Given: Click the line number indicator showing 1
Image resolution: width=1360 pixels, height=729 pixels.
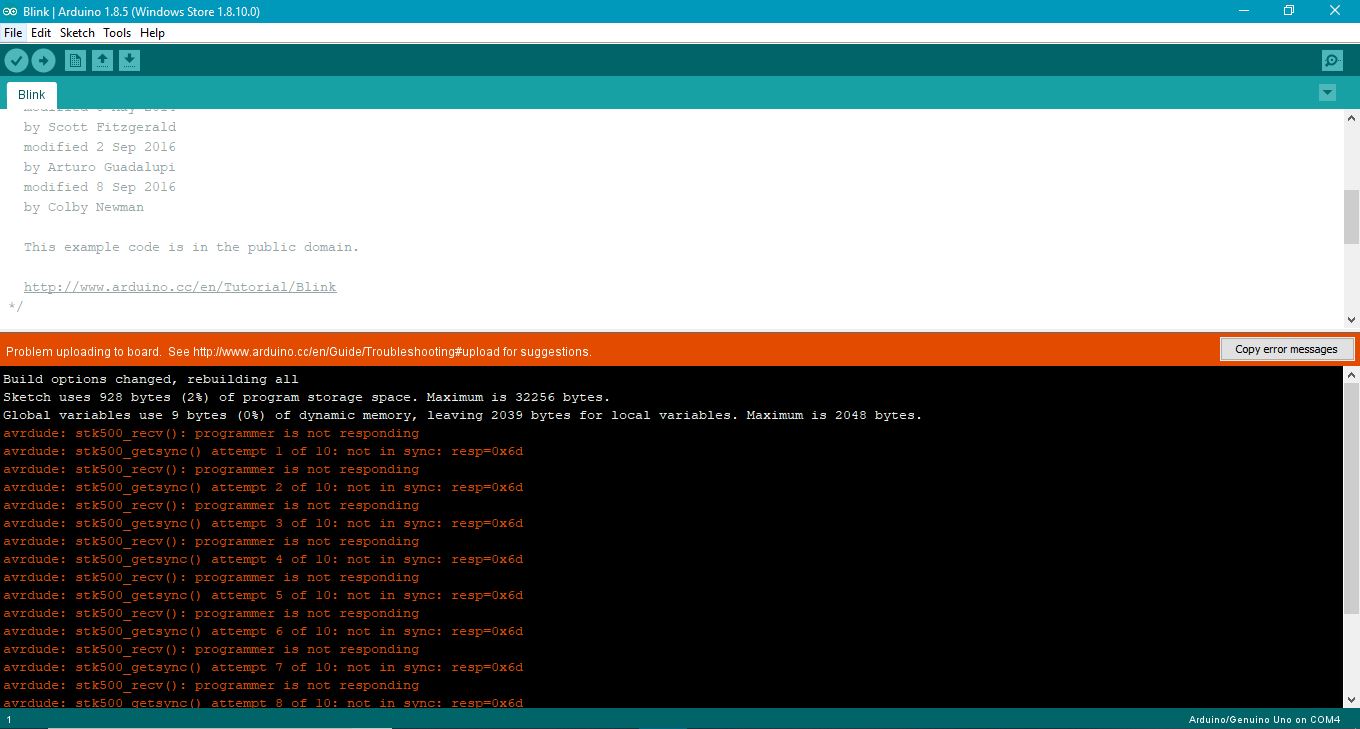Looking at the screenshot, I should (x=8, y=718).
